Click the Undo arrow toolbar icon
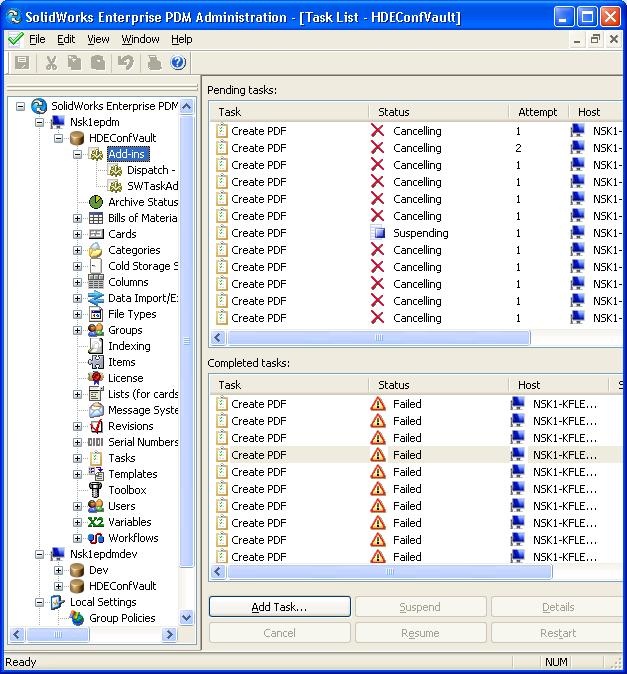 pos(125,63)
